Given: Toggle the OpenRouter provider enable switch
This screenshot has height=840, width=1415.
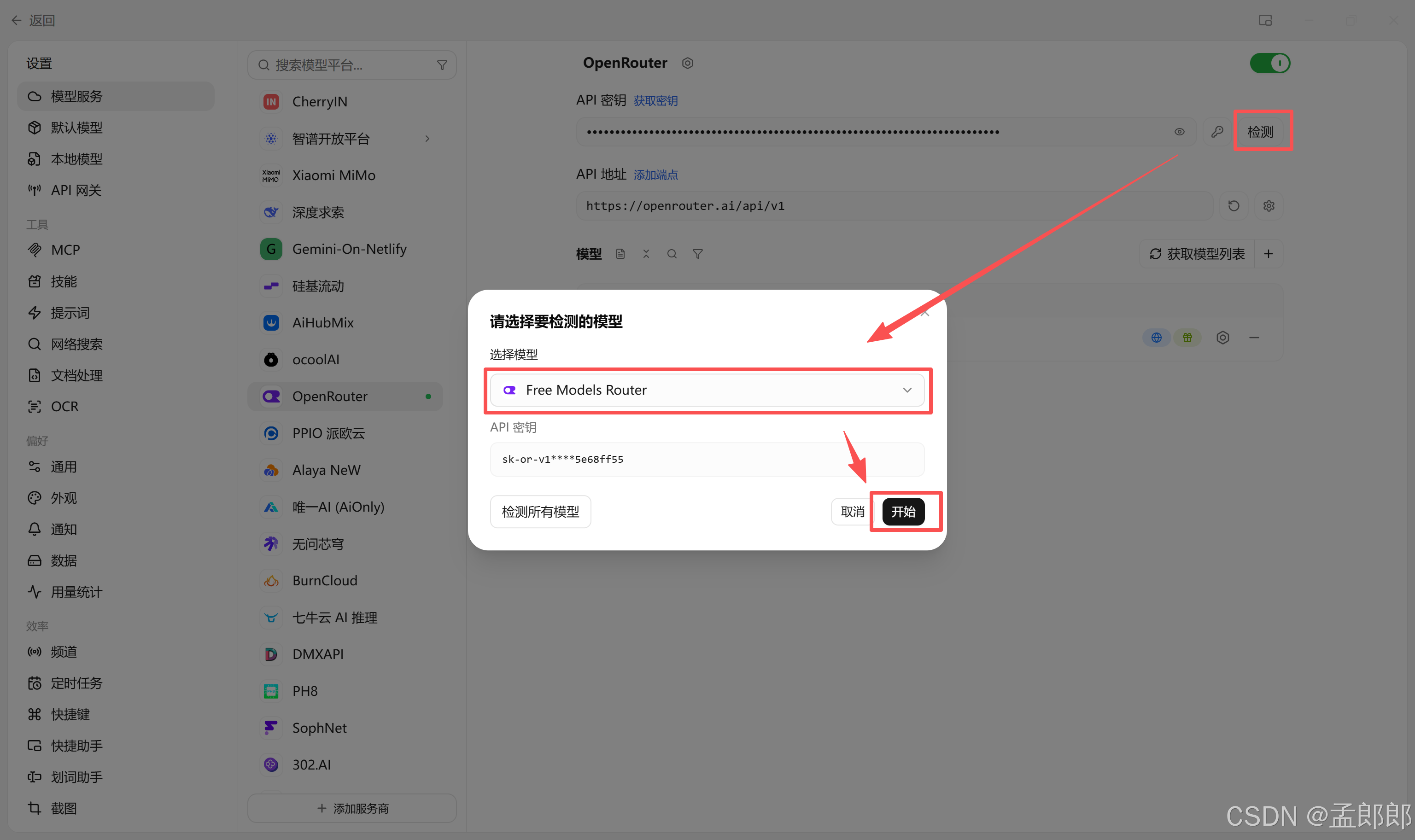Looking at the screenshot, I should [x=1269, y=63].
